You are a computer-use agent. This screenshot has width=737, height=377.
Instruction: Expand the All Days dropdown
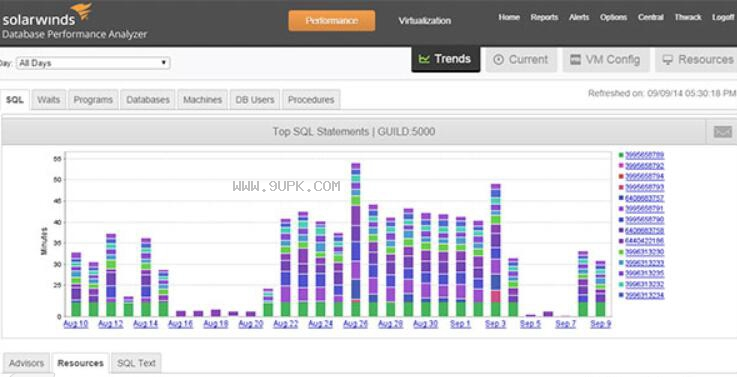click(x=93, y=63)
